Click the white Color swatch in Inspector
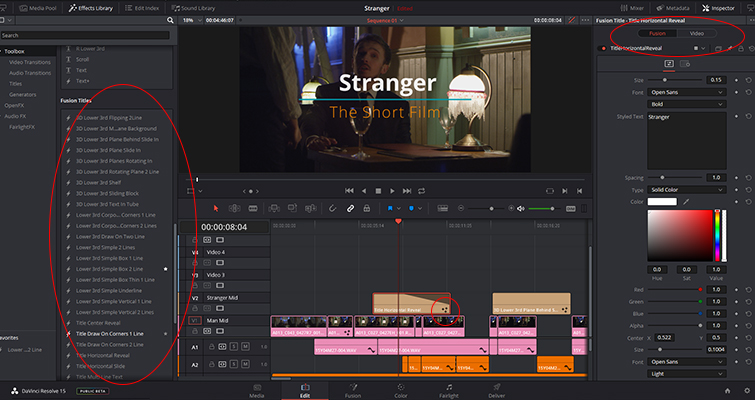The width and height of the screenshot is (755, 400). tap(662, 202)
